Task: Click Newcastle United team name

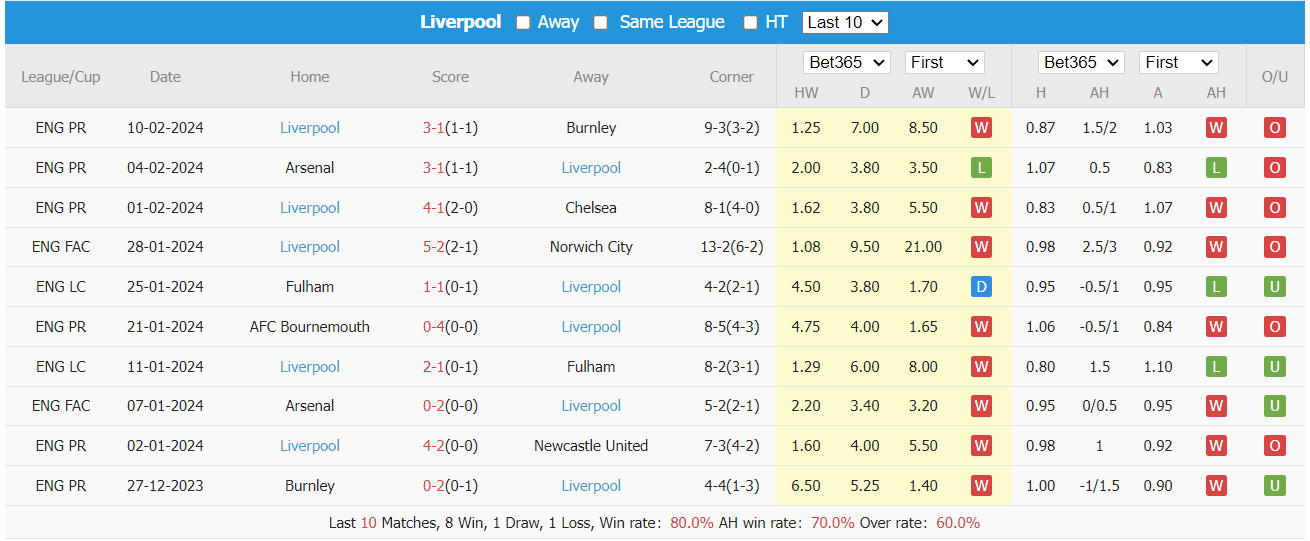Action: coord(591,446)
